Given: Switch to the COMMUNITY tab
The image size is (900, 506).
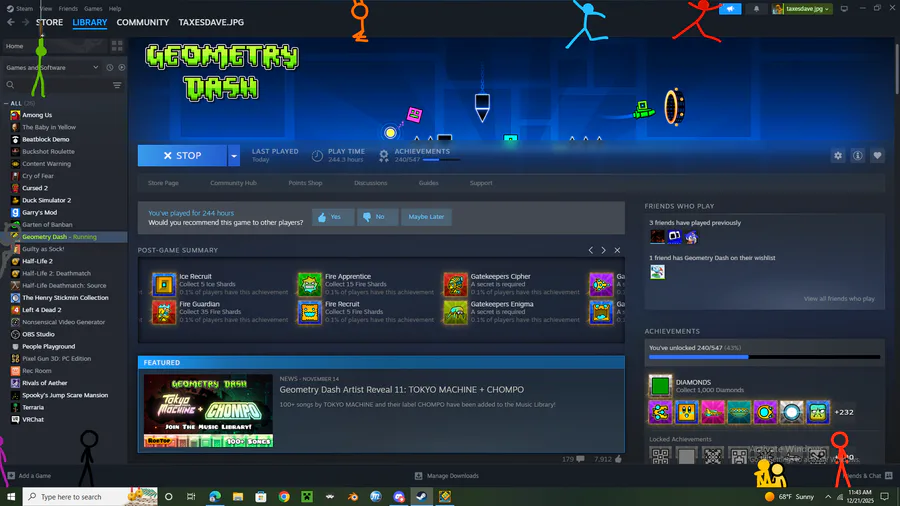Looking at the screenshot, I should click(x=142, y=22).
